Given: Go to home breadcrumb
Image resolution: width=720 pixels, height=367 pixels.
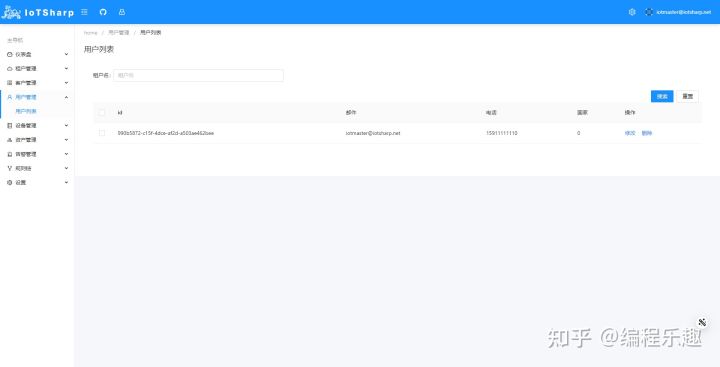Looking at the screenshot, I should coord(90,33).
